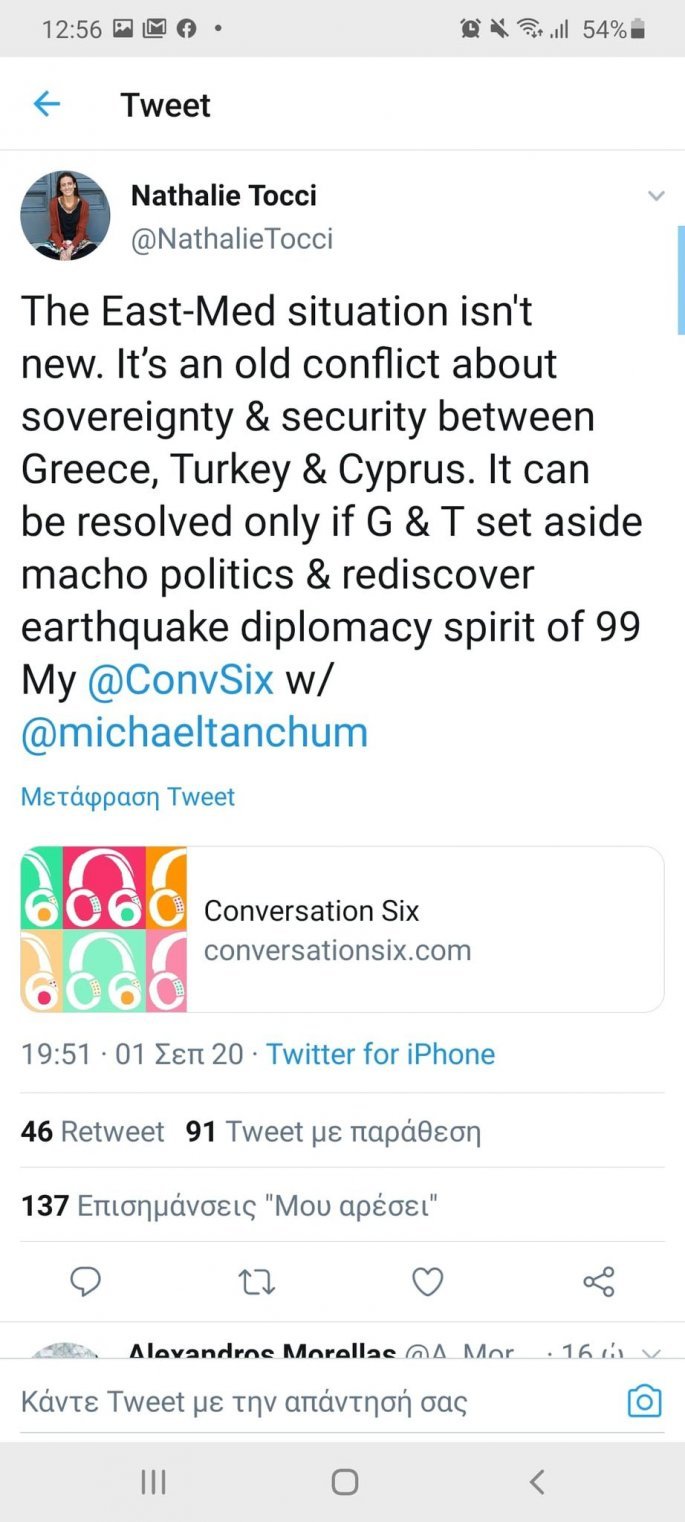Screen dimensions: 685x1522
Task: Tap Android back navigation chevron
Action: tap(537, 1481)
